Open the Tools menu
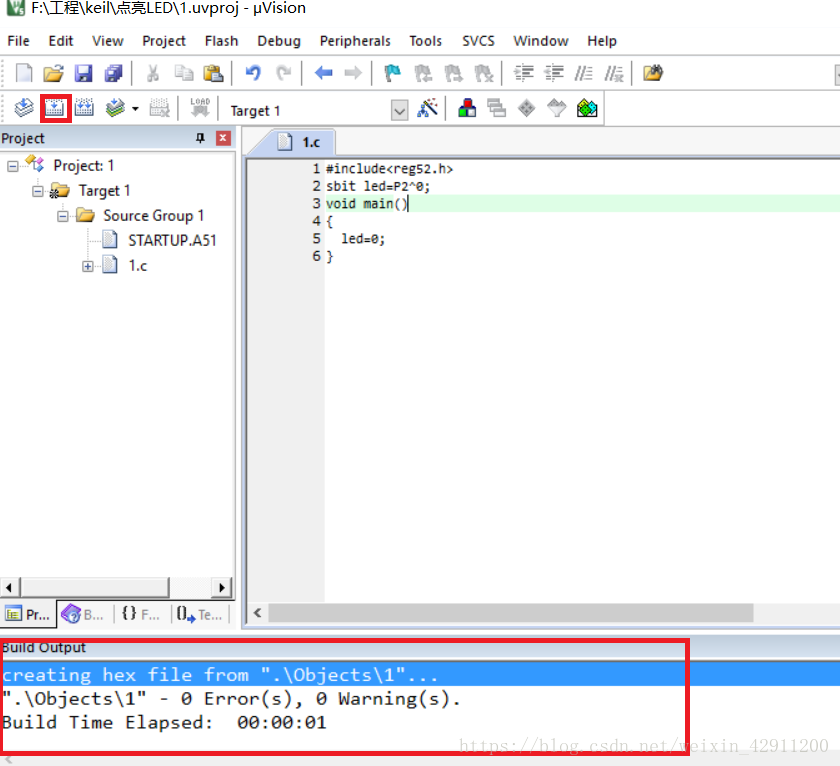840x766 pixels. (x=426, y=41)
